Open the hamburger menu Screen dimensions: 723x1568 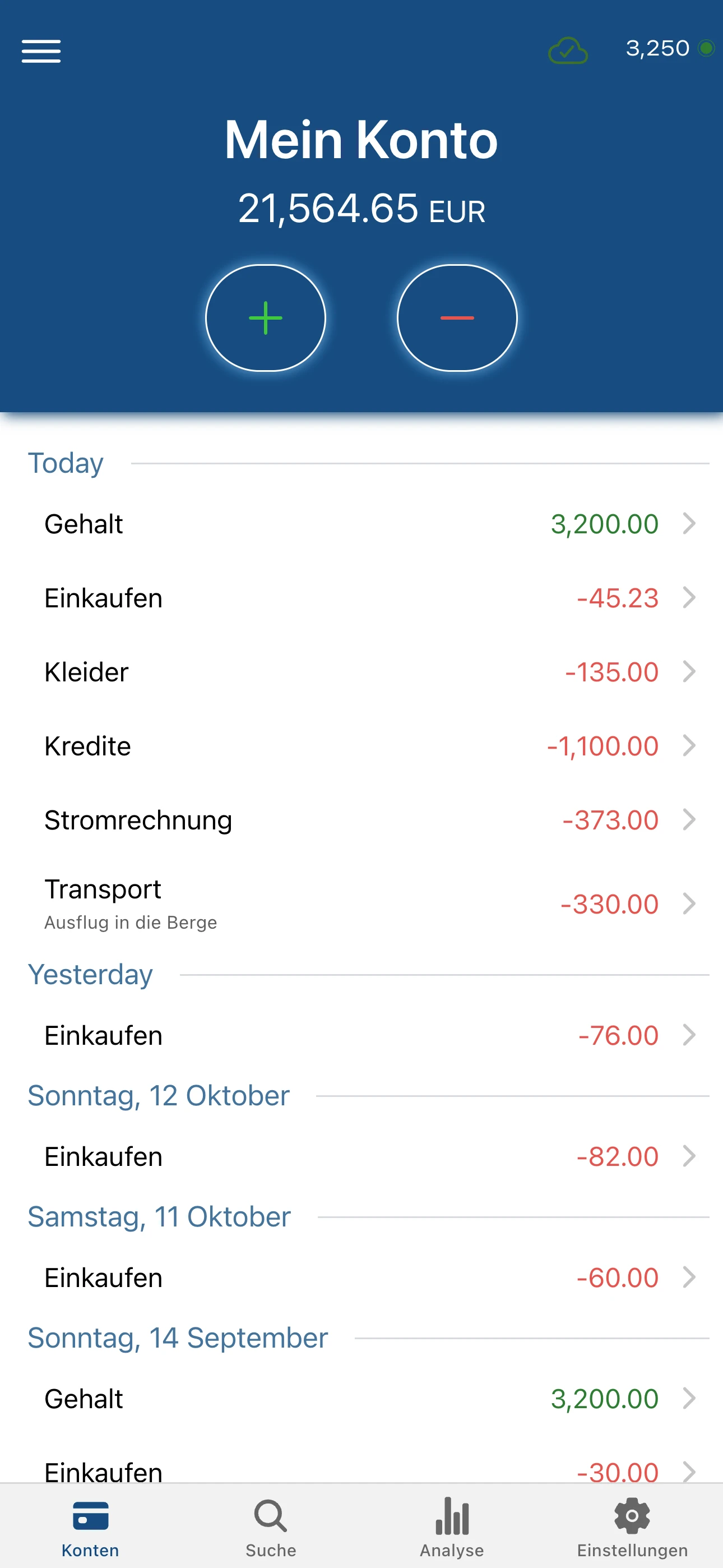41,51
